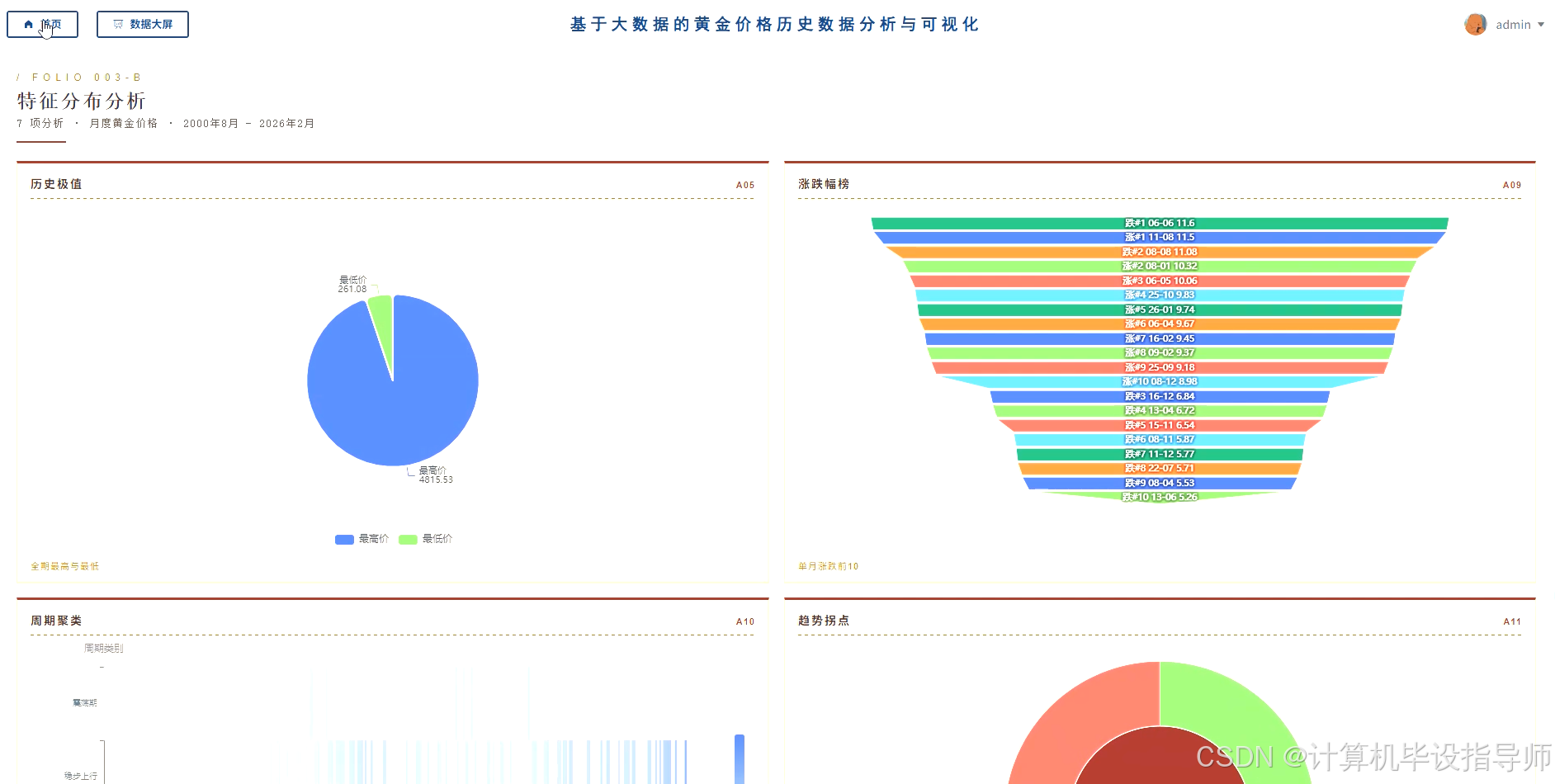Select funnel bar 跌#9 08-04 5.53
1555x784 pixels.
(1160, 484)
